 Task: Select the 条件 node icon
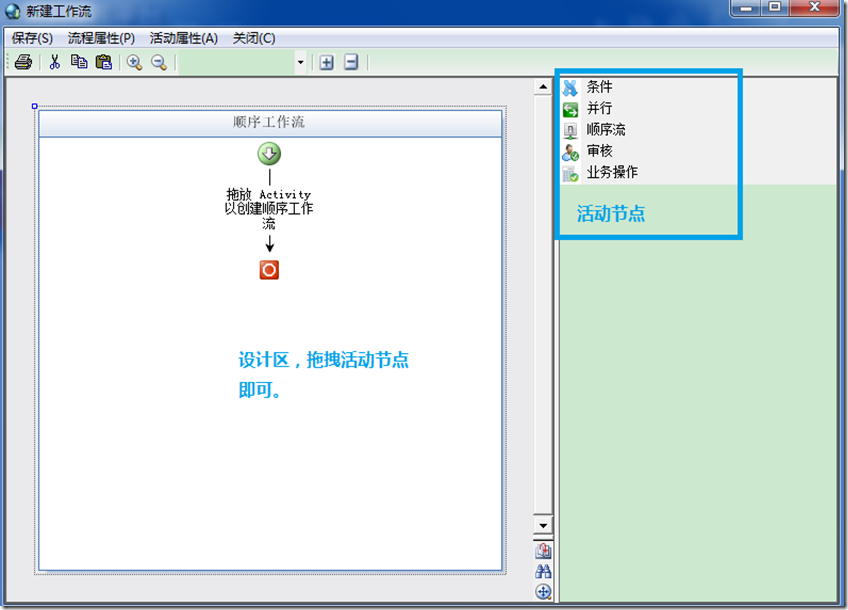pyautogui.click(x=570, y=88)
